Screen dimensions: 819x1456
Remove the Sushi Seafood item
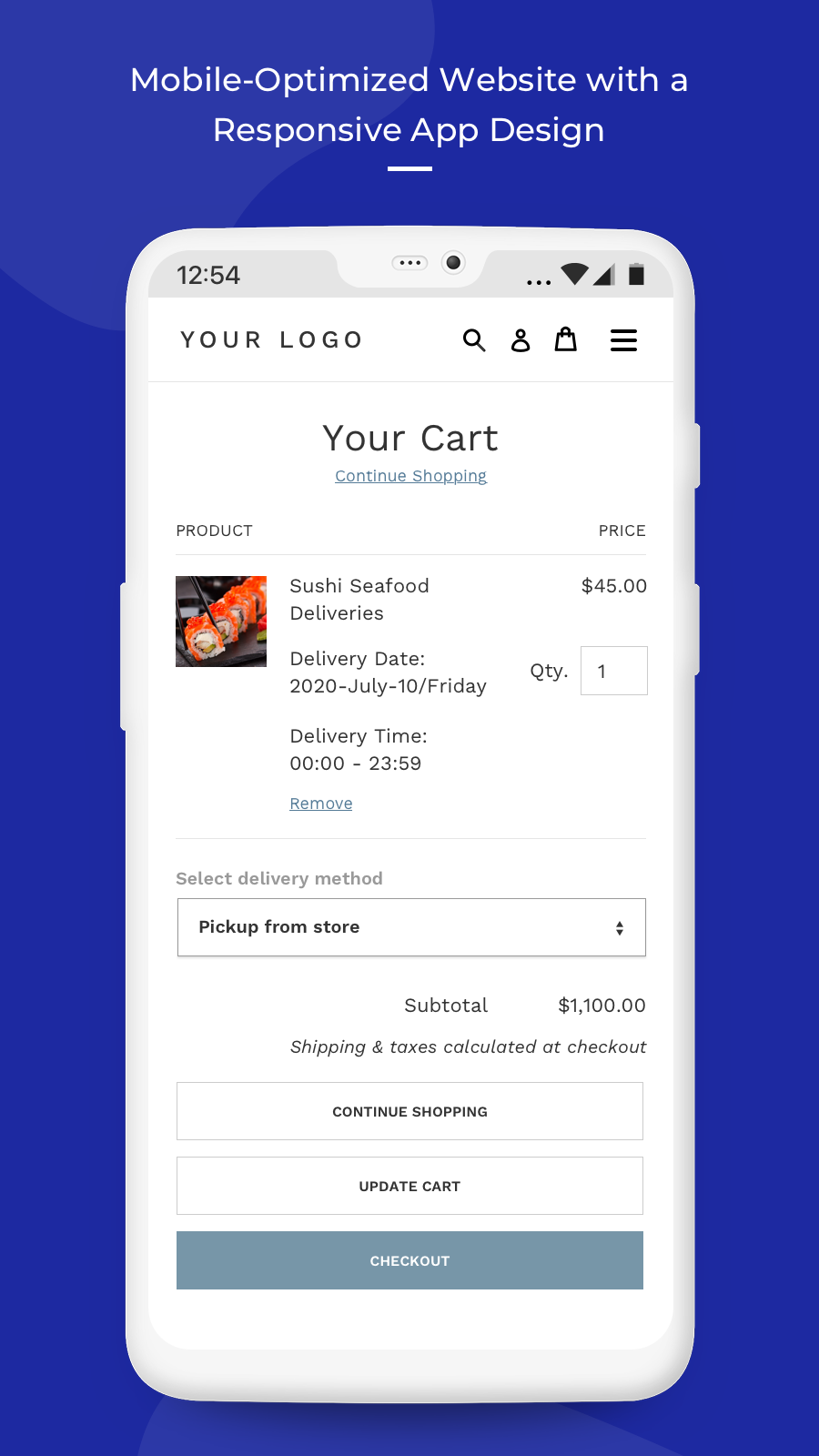tap(321, 804)
